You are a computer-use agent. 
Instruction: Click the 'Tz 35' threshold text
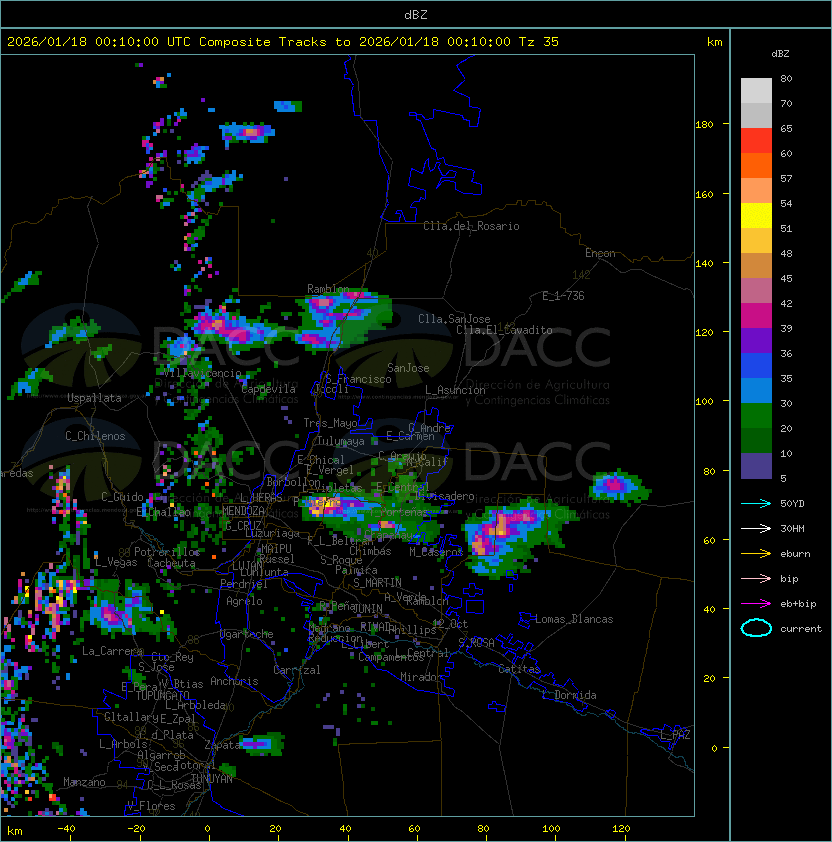click(x=539, y=42)
